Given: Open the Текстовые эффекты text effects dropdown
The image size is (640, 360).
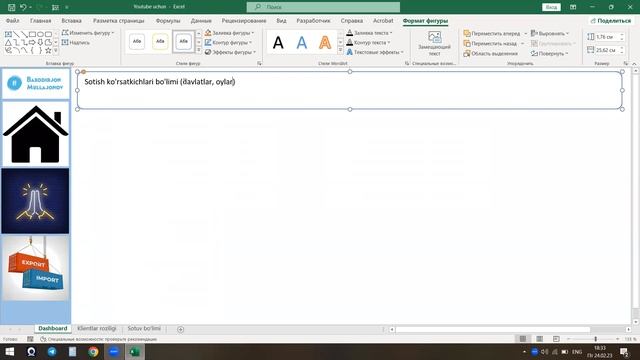Looking at the screenshot, I should [x=375, y=52].
